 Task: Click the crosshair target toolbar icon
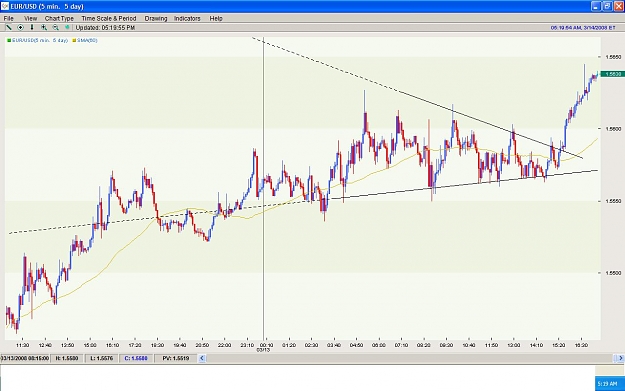20,28
